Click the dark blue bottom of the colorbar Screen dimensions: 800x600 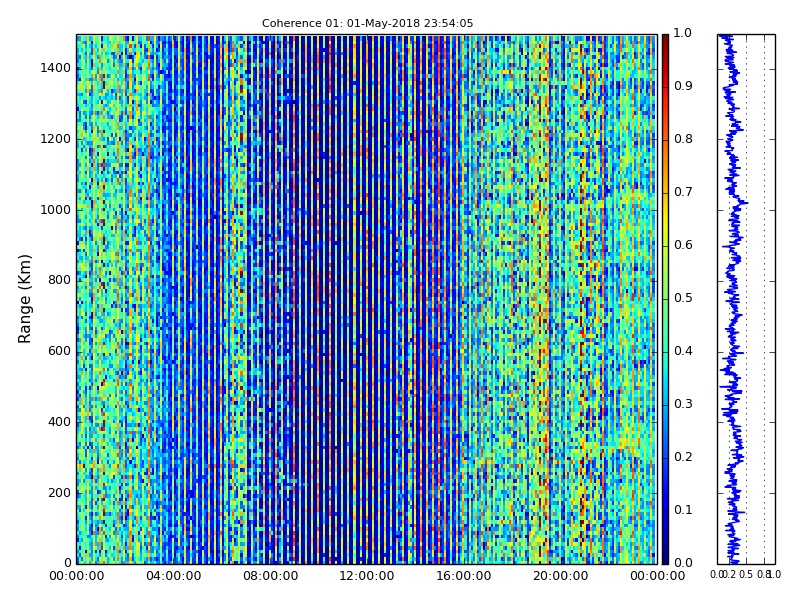pos(665,554)
